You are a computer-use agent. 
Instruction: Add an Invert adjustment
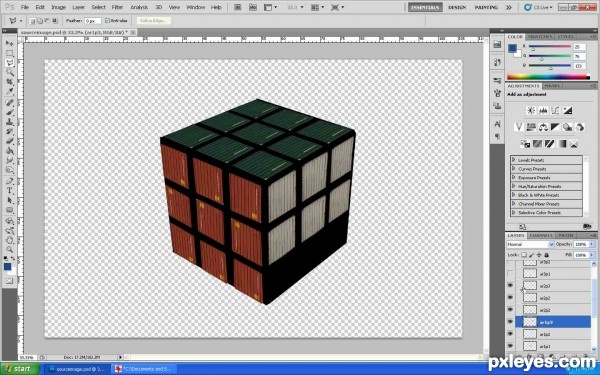coord(525,144)
